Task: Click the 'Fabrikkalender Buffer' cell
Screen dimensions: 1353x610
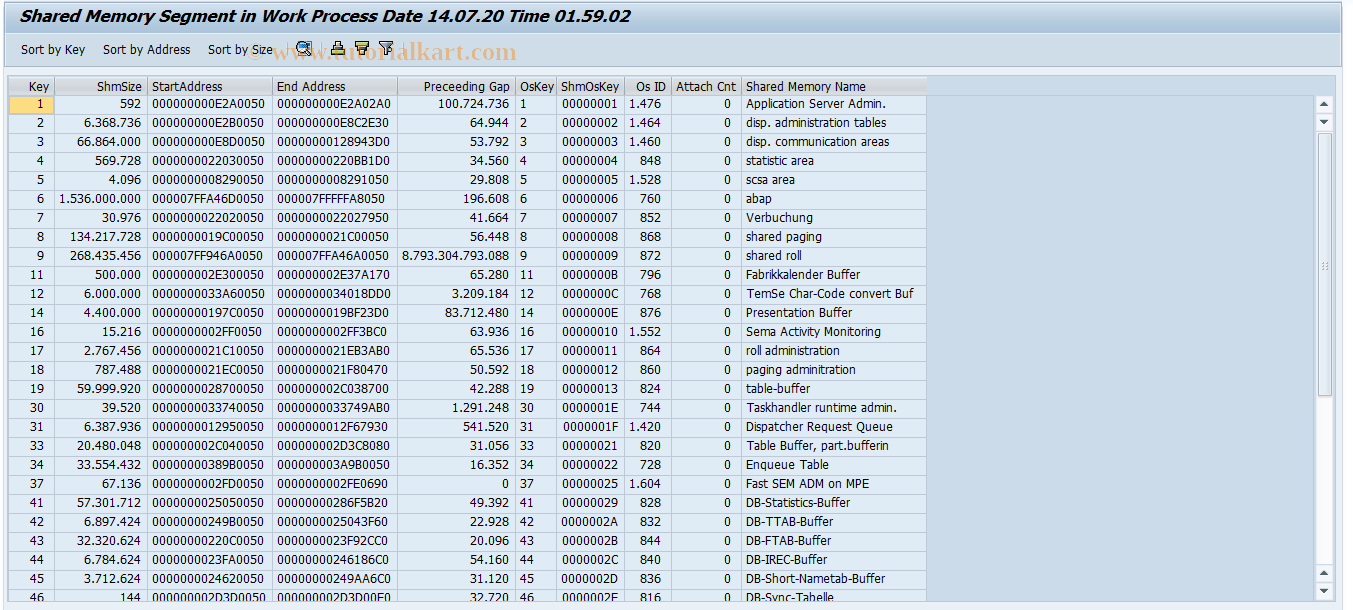Action: coord(834,275)
